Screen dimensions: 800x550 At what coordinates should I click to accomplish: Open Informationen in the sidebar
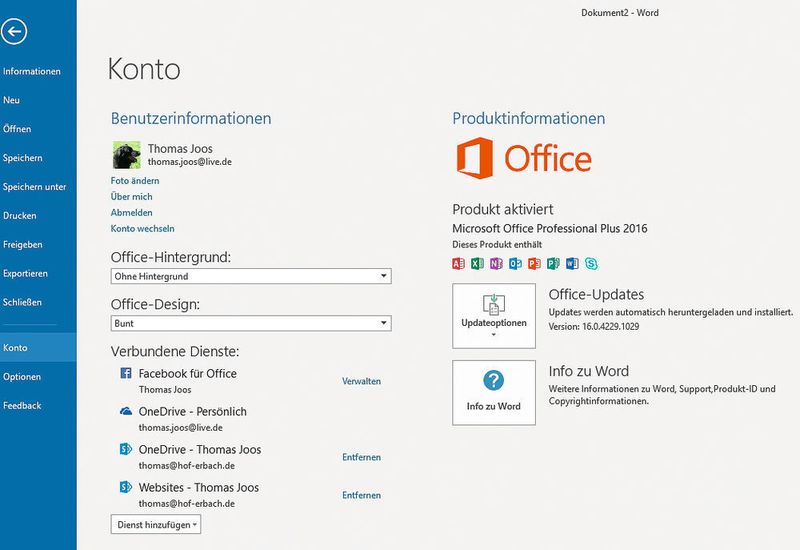coord(32,71)
